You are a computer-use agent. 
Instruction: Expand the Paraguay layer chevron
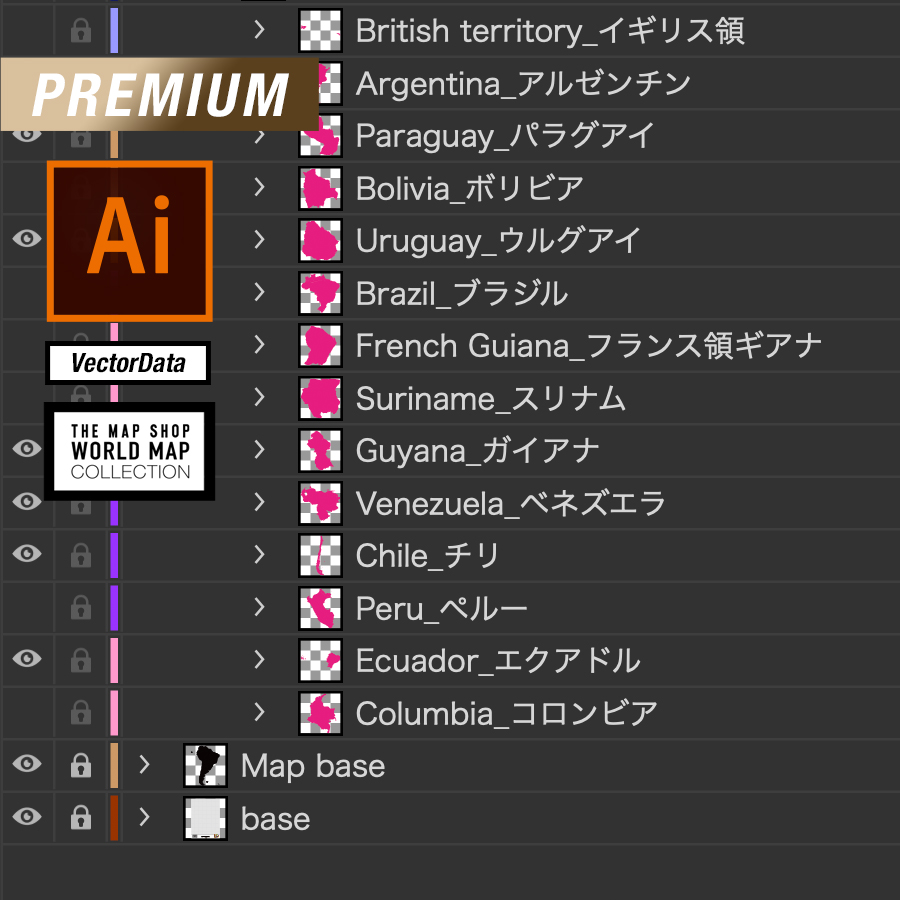[x=259, y=135]
